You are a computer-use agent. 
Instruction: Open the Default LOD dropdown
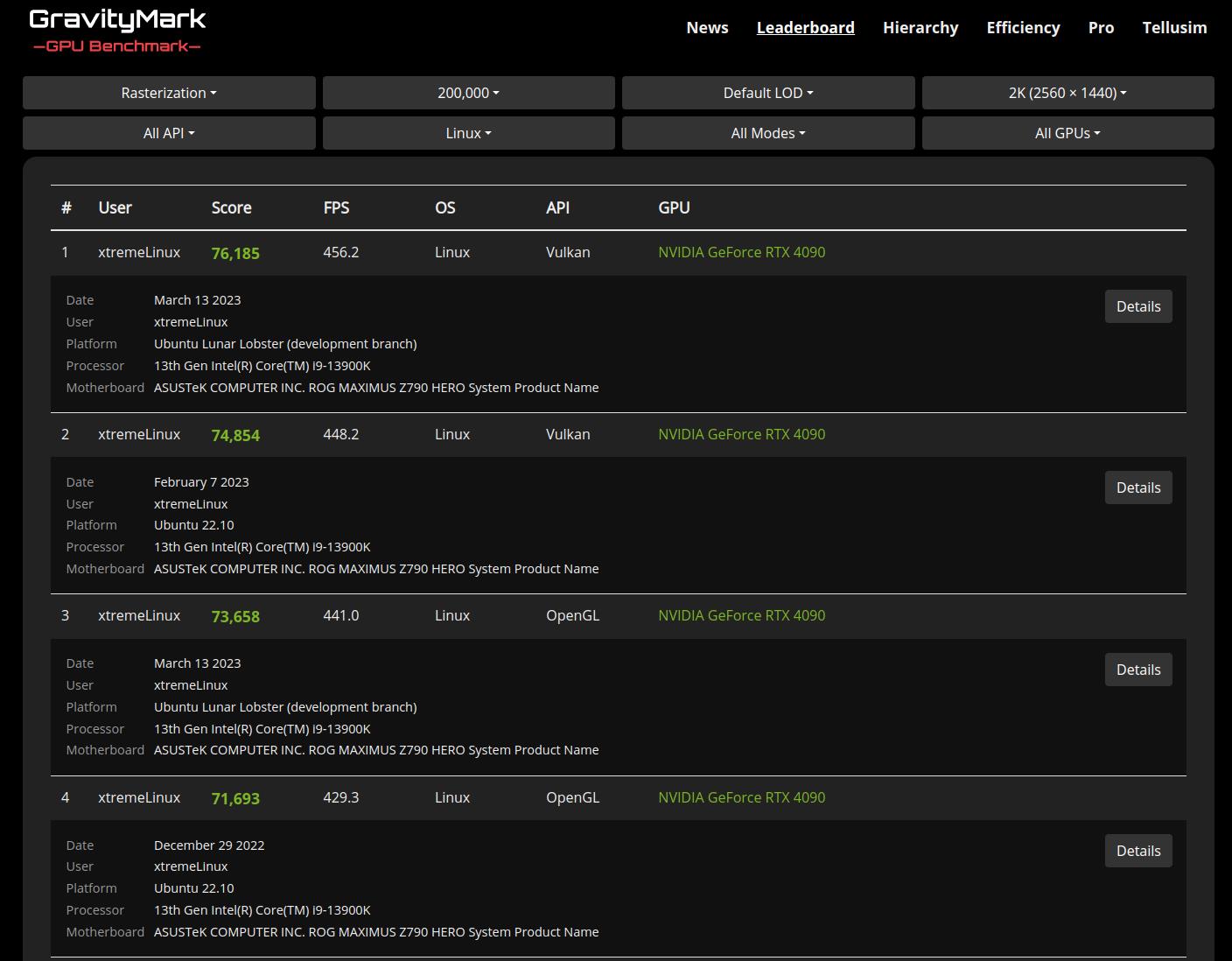[767, 93]
